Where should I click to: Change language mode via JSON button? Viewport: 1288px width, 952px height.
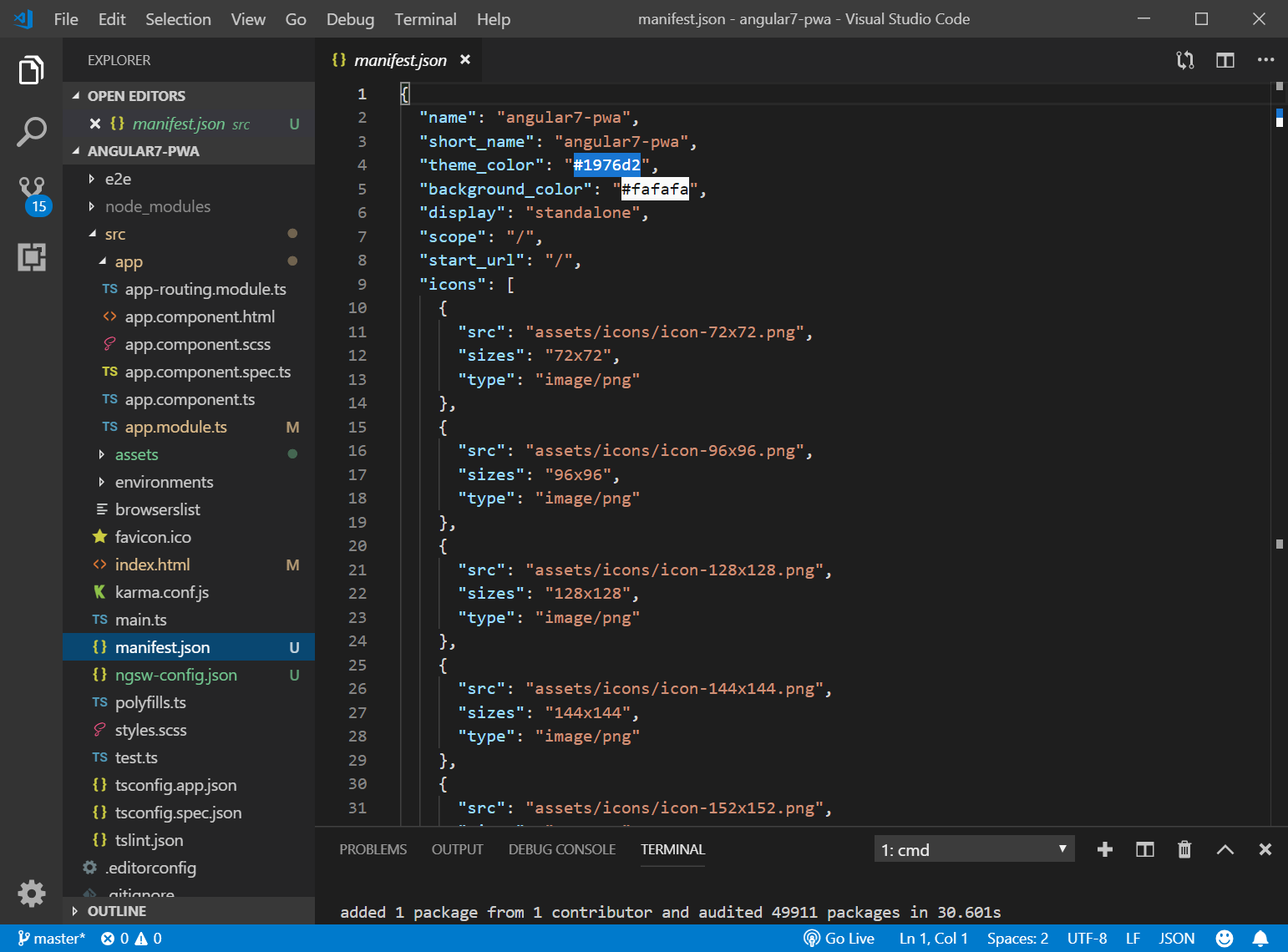tap(1176, 939)
